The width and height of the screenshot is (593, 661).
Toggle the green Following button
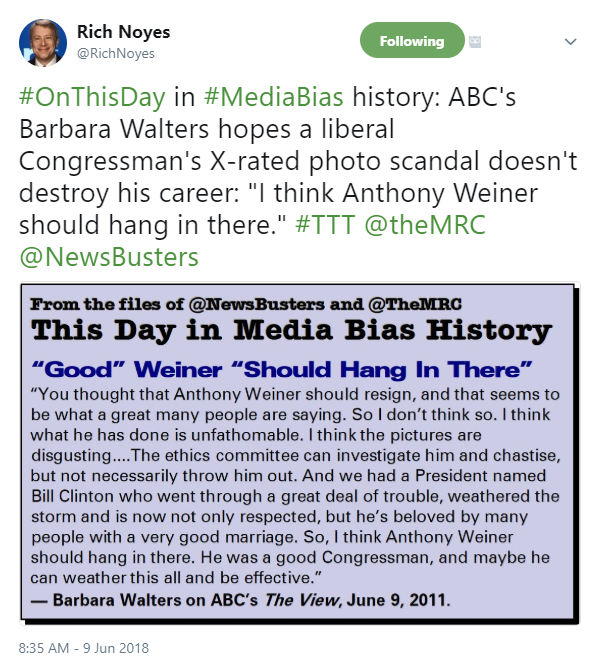pos(412,40)
